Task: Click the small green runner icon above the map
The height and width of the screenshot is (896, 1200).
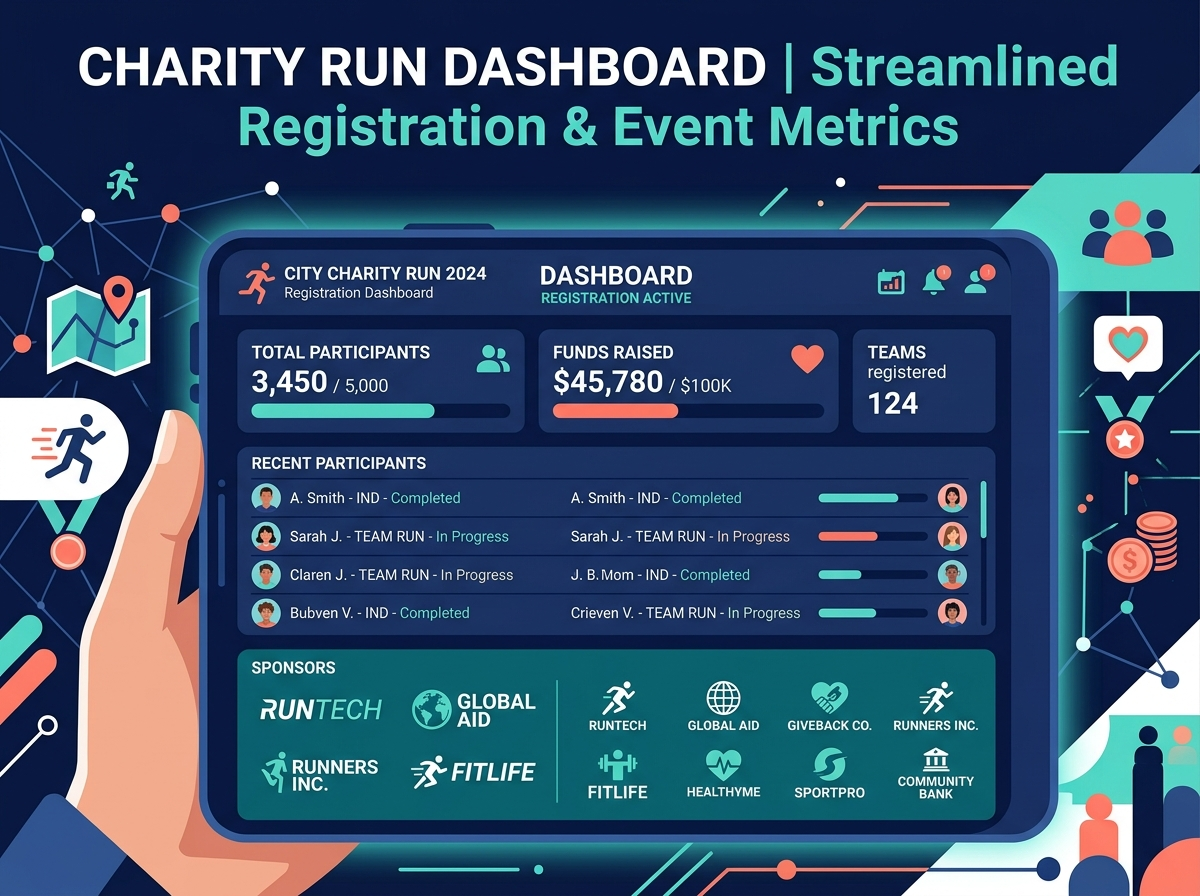Action: [121, 183]
